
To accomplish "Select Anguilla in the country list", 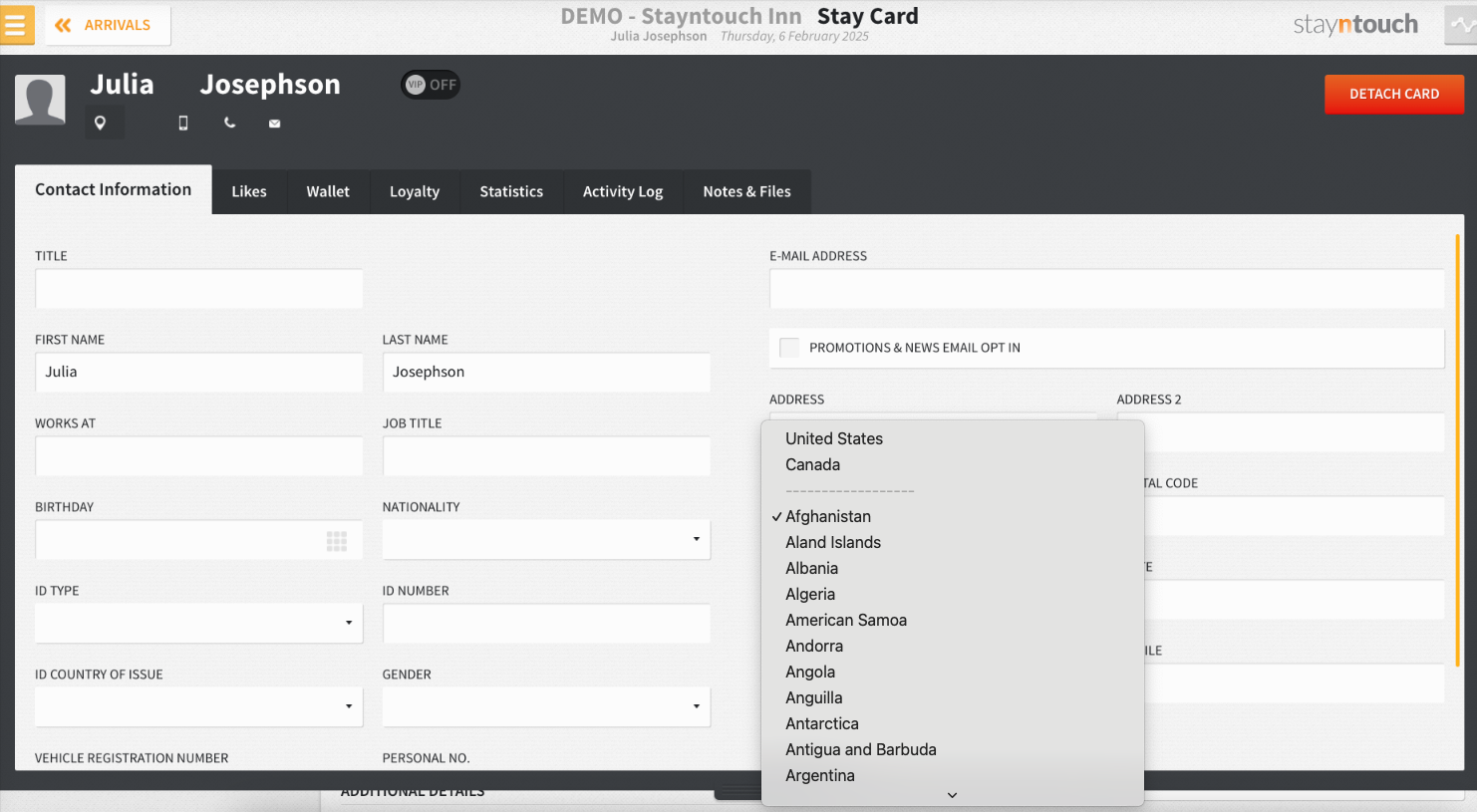I will coord(953,697).
